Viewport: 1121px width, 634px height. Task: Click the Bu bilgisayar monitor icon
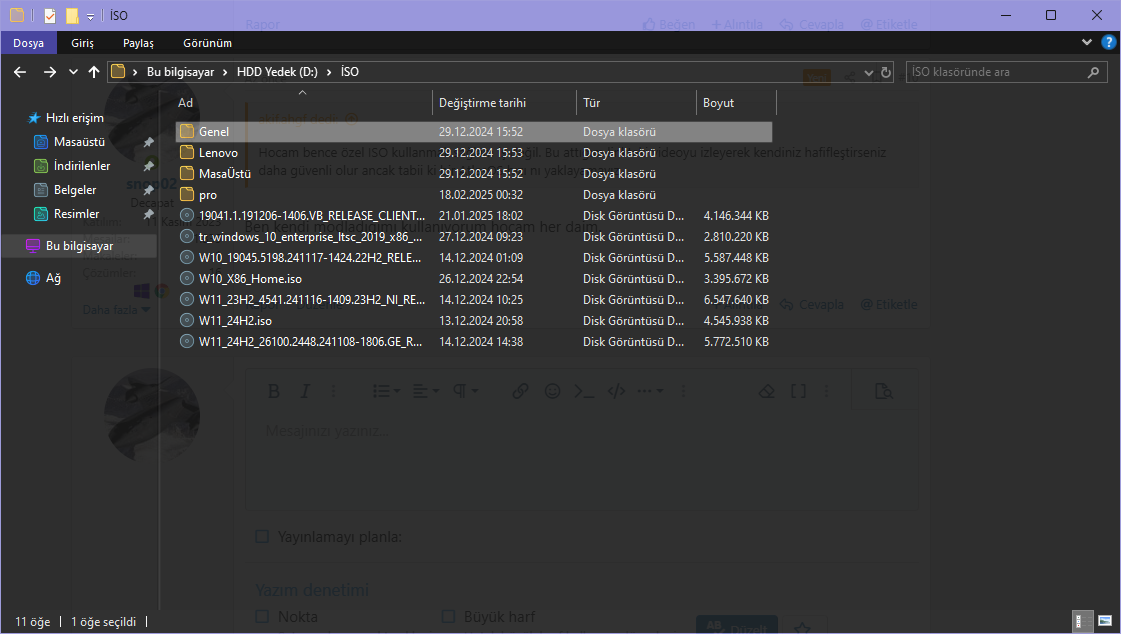point(33,245)
